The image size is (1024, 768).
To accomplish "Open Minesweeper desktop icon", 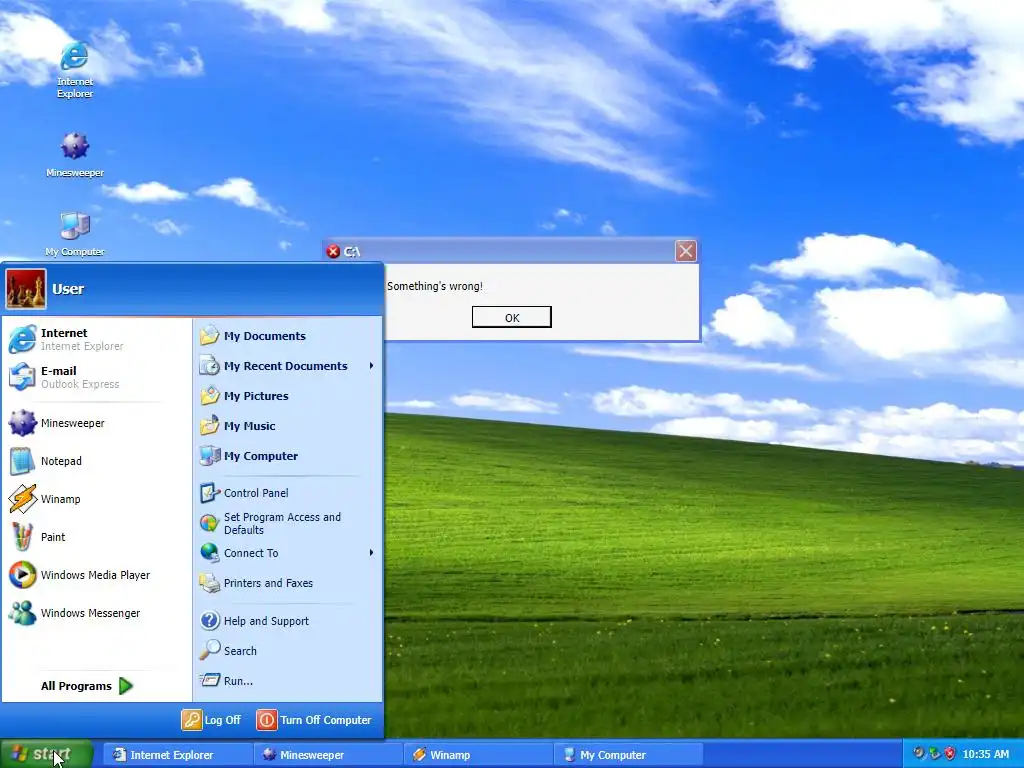I will [x=74, y=154].
